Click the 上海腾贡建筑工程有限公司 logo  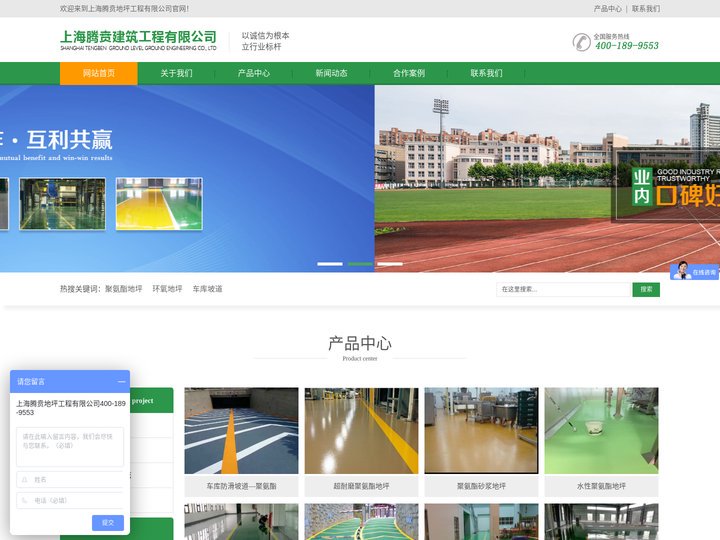click(138, 40)
